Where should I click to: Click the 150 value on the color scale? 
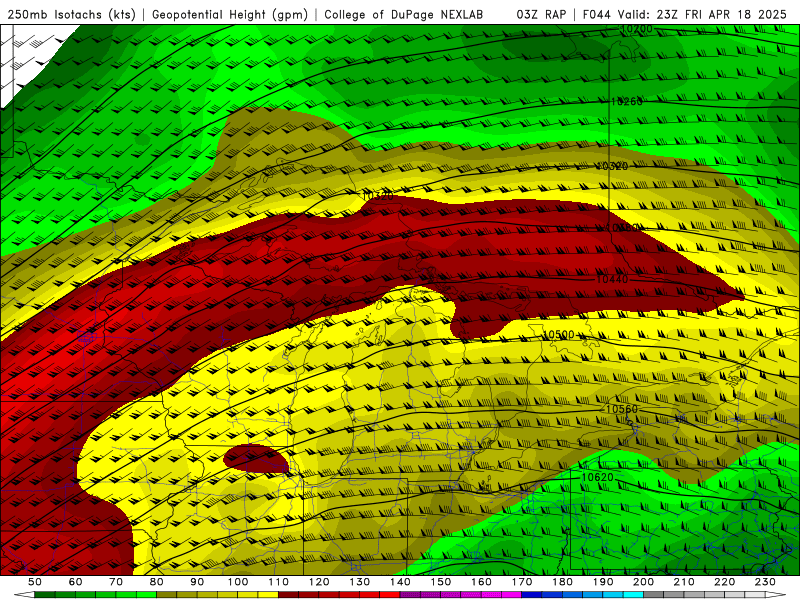pos(440,582)
